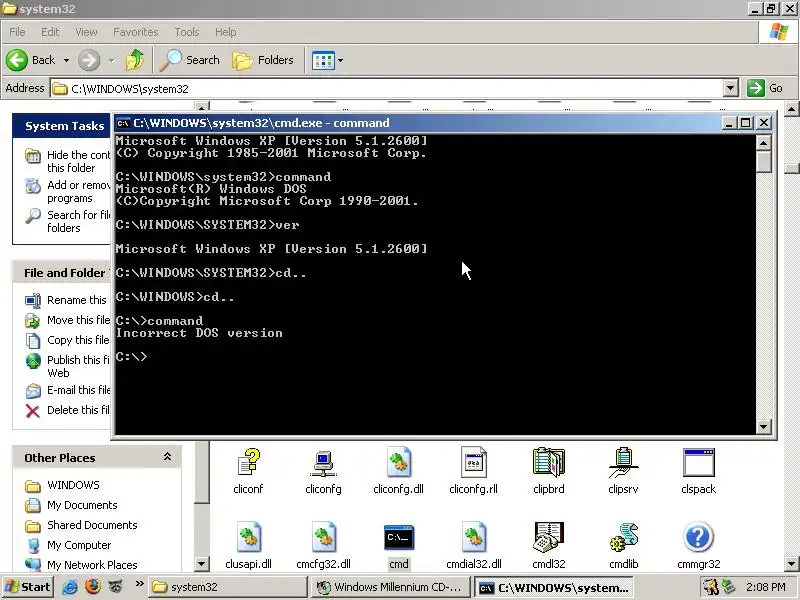Screen dimensions: 800x600
Task: Click the address bar path field
Action: [x=387, y=88]
